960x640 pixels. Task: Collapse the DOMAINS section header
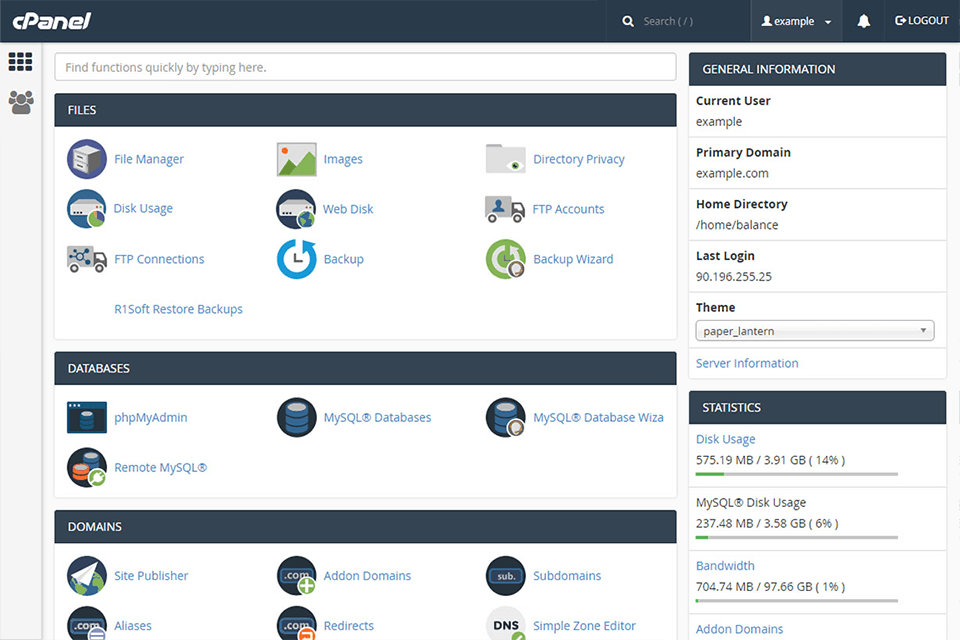(365, 527)
